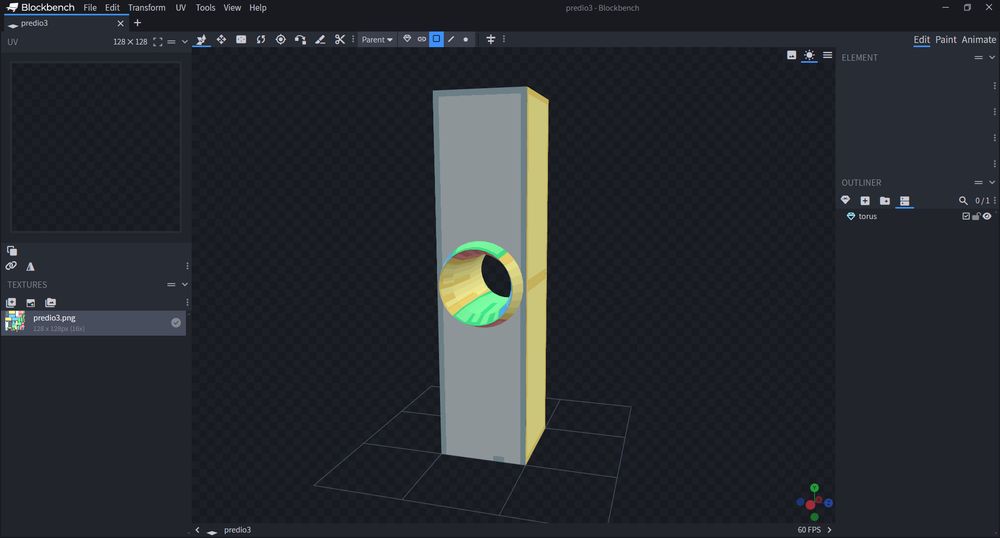
Task: Click the Add Mesh icon in Outliner
Action: point(846,201)
